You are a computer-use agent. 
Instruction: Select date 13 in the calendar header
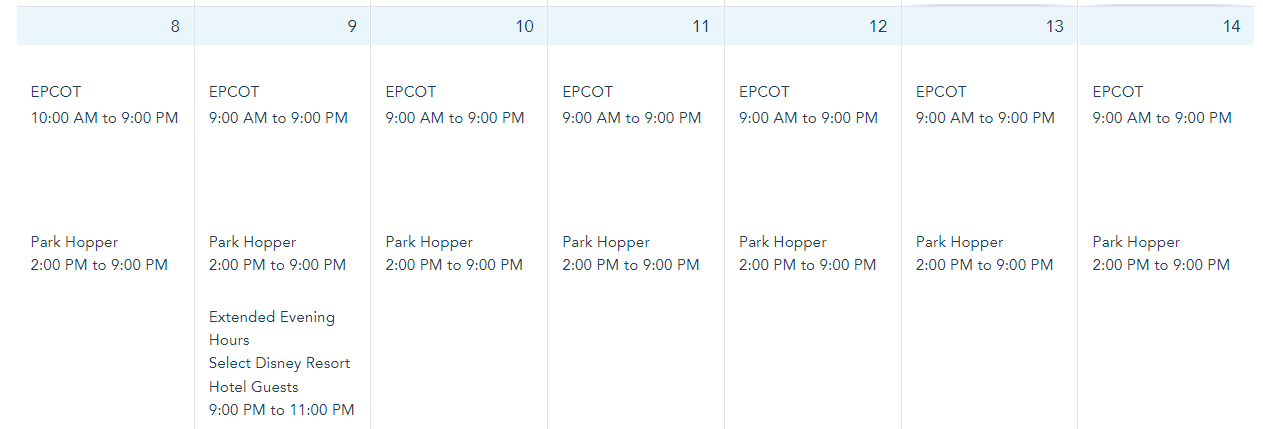point(1054,27)
